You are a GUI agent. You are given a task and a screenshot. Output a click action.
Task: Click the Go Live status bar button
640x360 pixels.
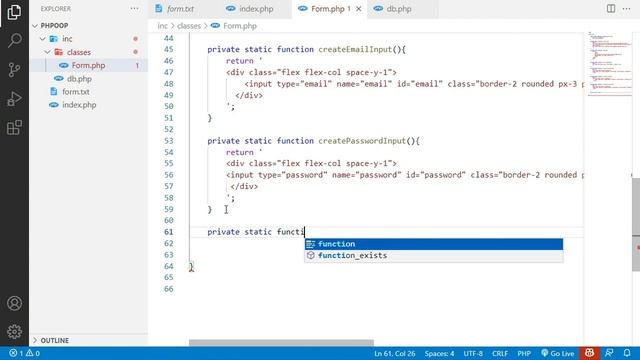(x=558, y=353)
